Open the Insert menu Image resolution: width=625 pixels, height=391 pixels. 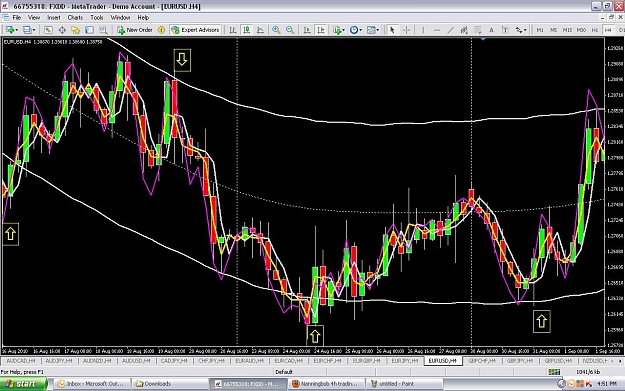point(54,18)
